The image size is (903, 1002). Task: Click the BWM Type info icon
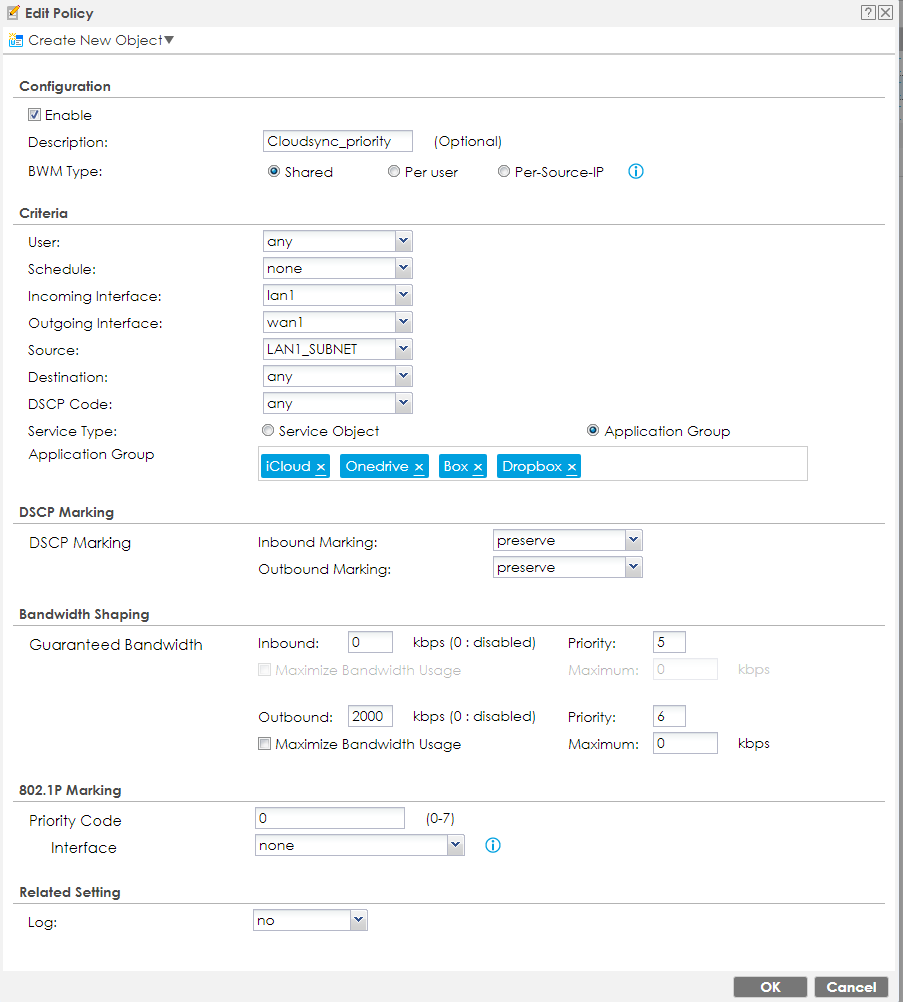click(x=635, y=171)
